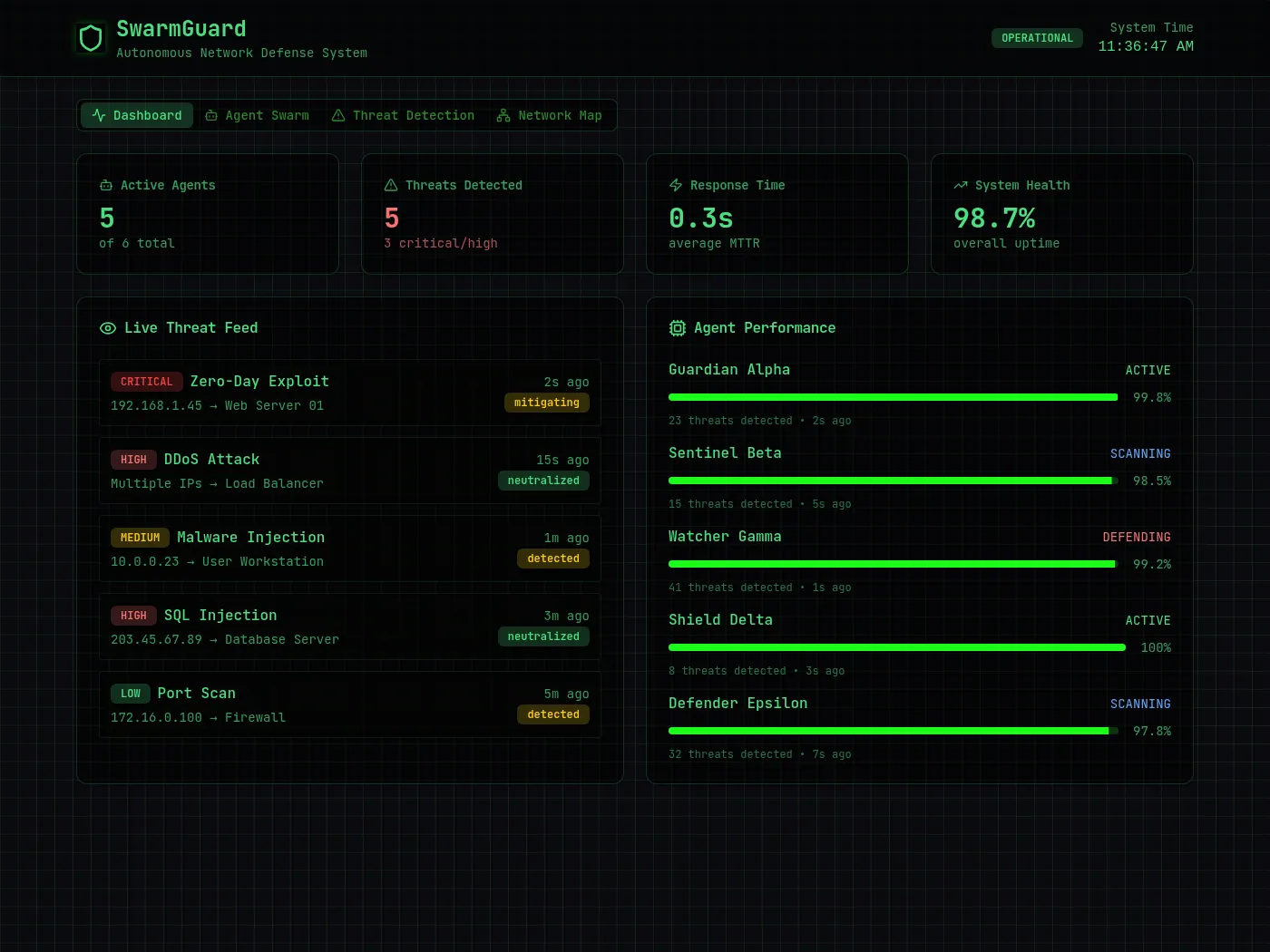This screenshot has width=1270, height=952.
Task: Click the robot icon beside Active Agents
Action: (x=106, y=185)
